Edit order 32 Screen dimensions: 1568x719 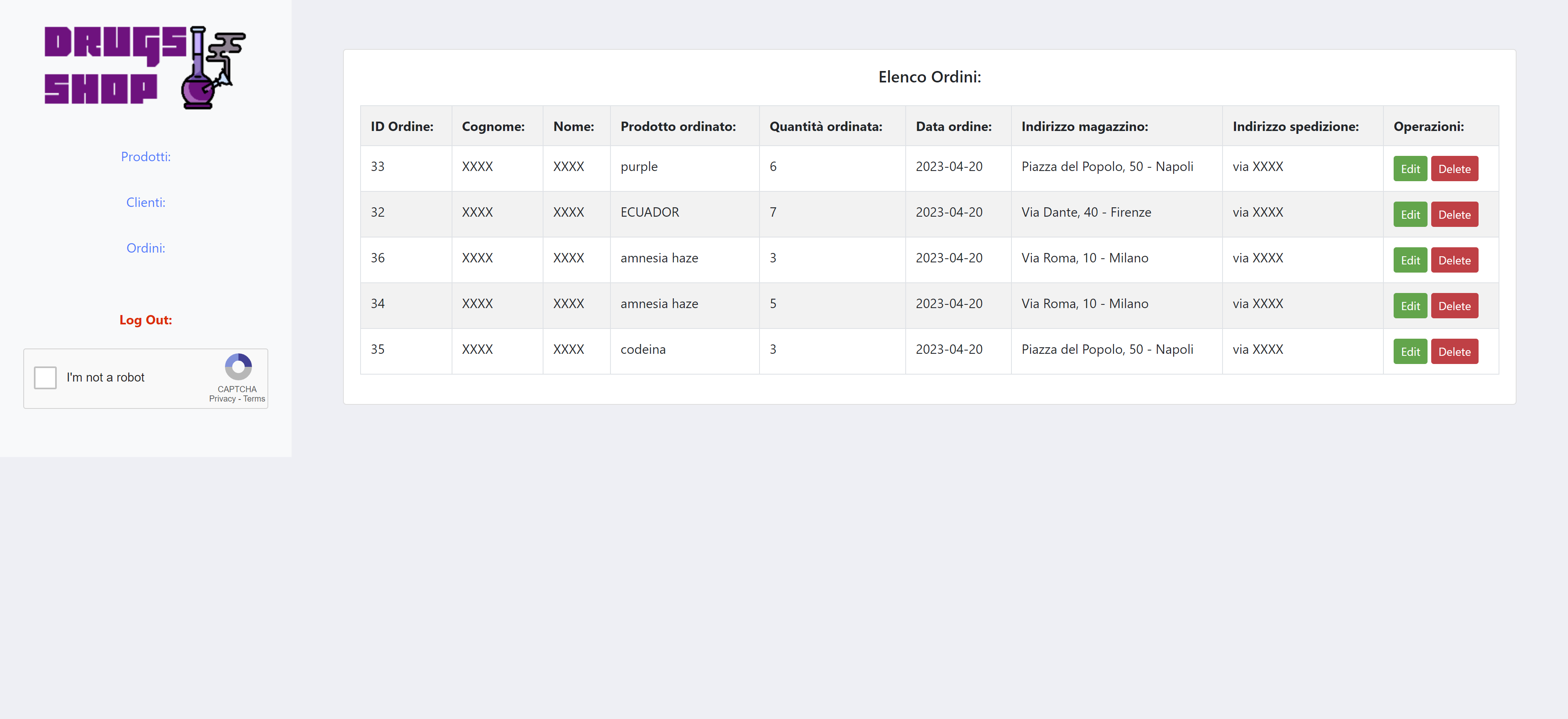point(1410,215)
